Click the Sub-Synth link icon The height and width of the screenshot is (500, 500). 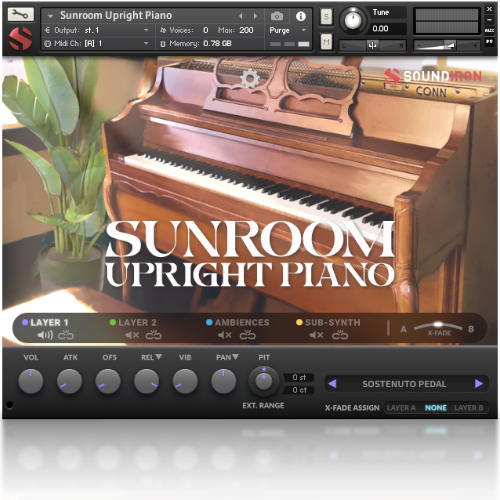point(340,335)
